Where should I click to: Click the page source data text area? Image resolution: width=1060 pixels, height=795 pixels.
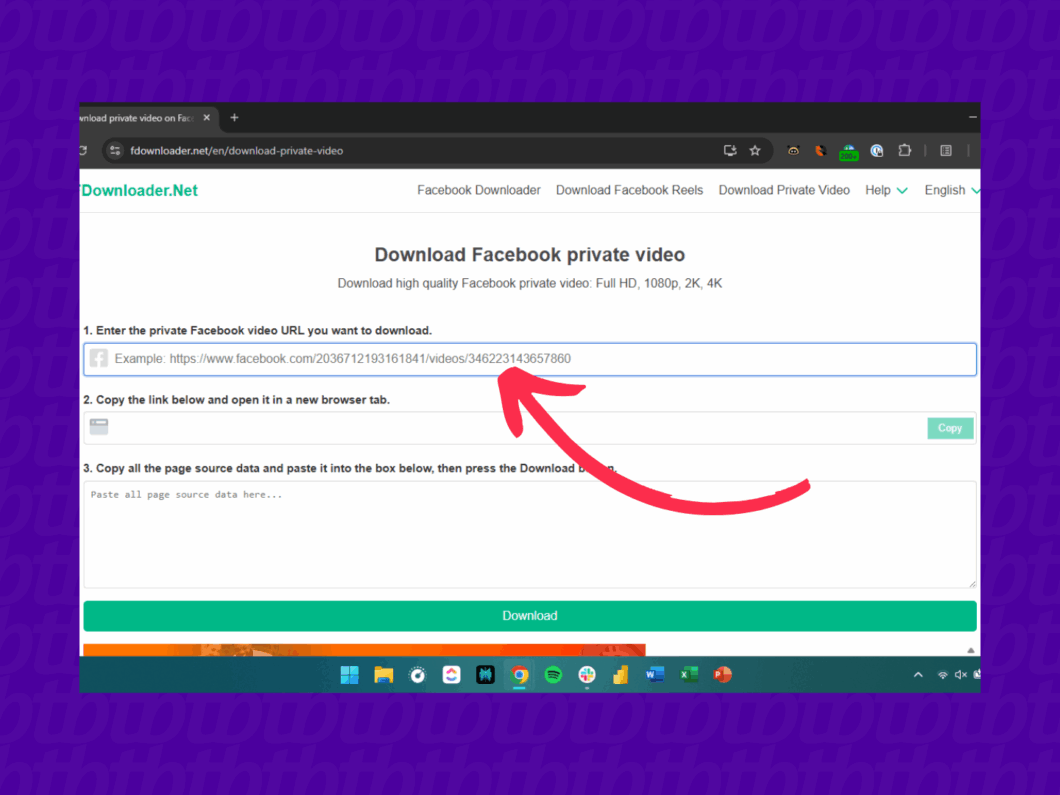point(530,534)
